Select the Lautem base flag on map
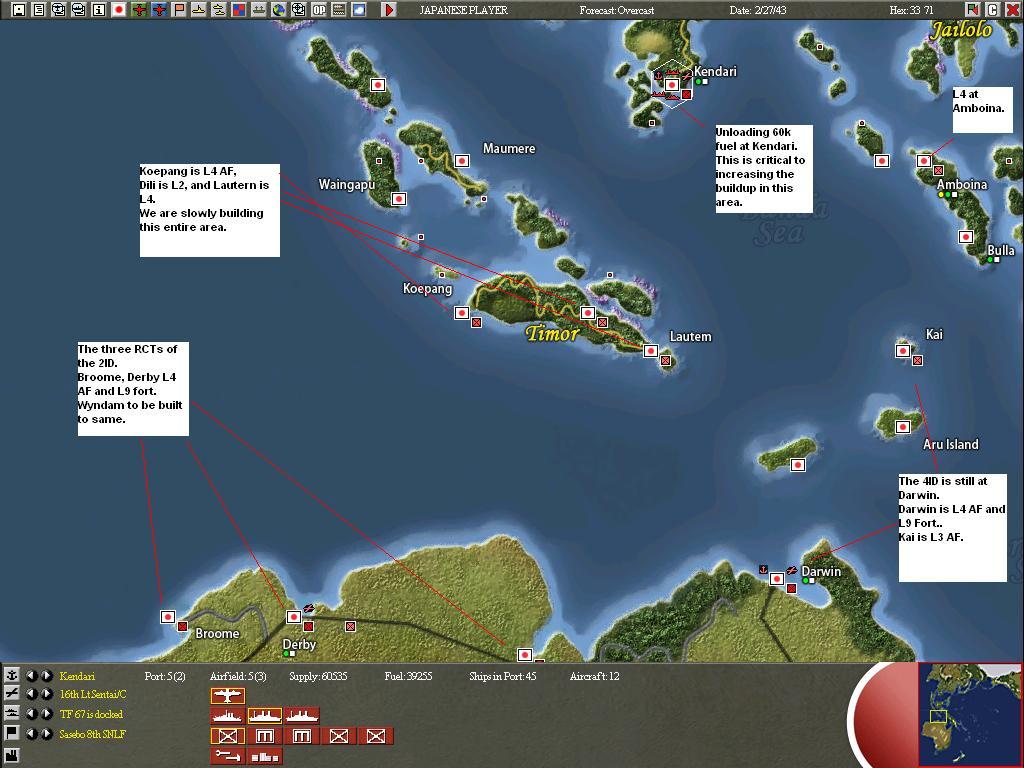Viewport: 1024px width, 768px height. pos(650,351)
